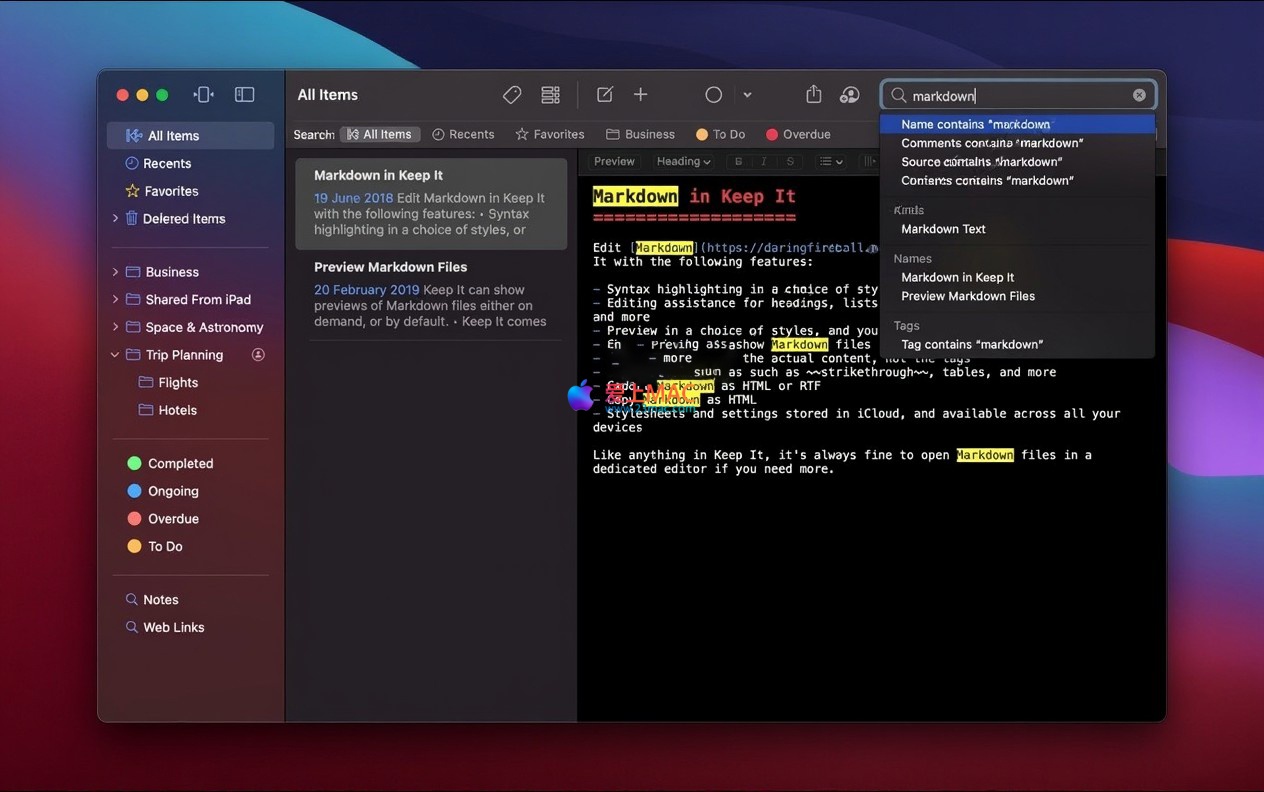Click the plus add item icon
Image resolution: width=1264 pixels, height=792 pixels.
pyautogui.click(x=641, y=95)
